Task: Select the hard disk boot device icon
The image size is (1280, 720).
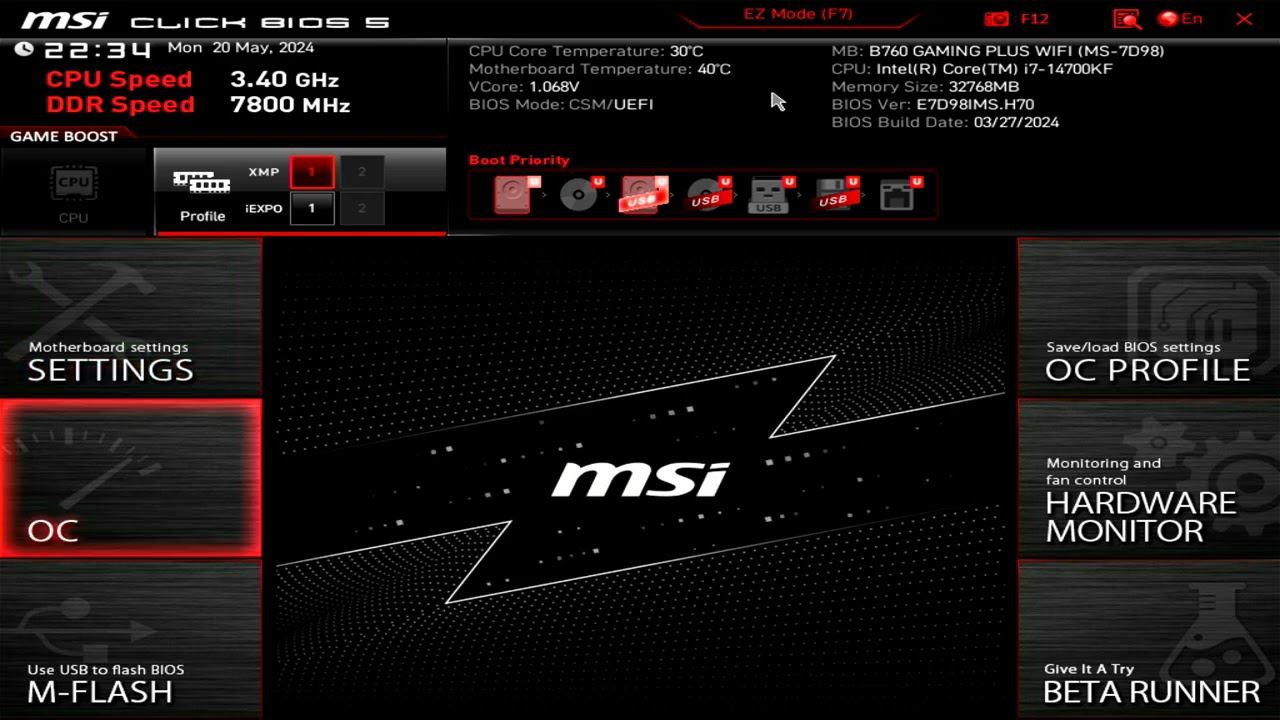Action: [x=516, y=194]
